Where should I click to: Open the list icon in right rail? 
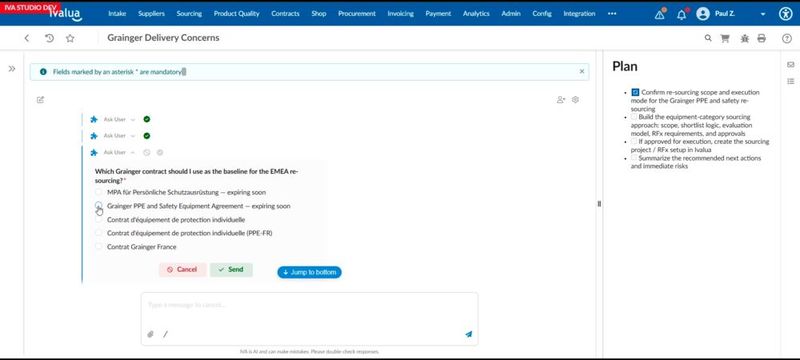point(791,81)
